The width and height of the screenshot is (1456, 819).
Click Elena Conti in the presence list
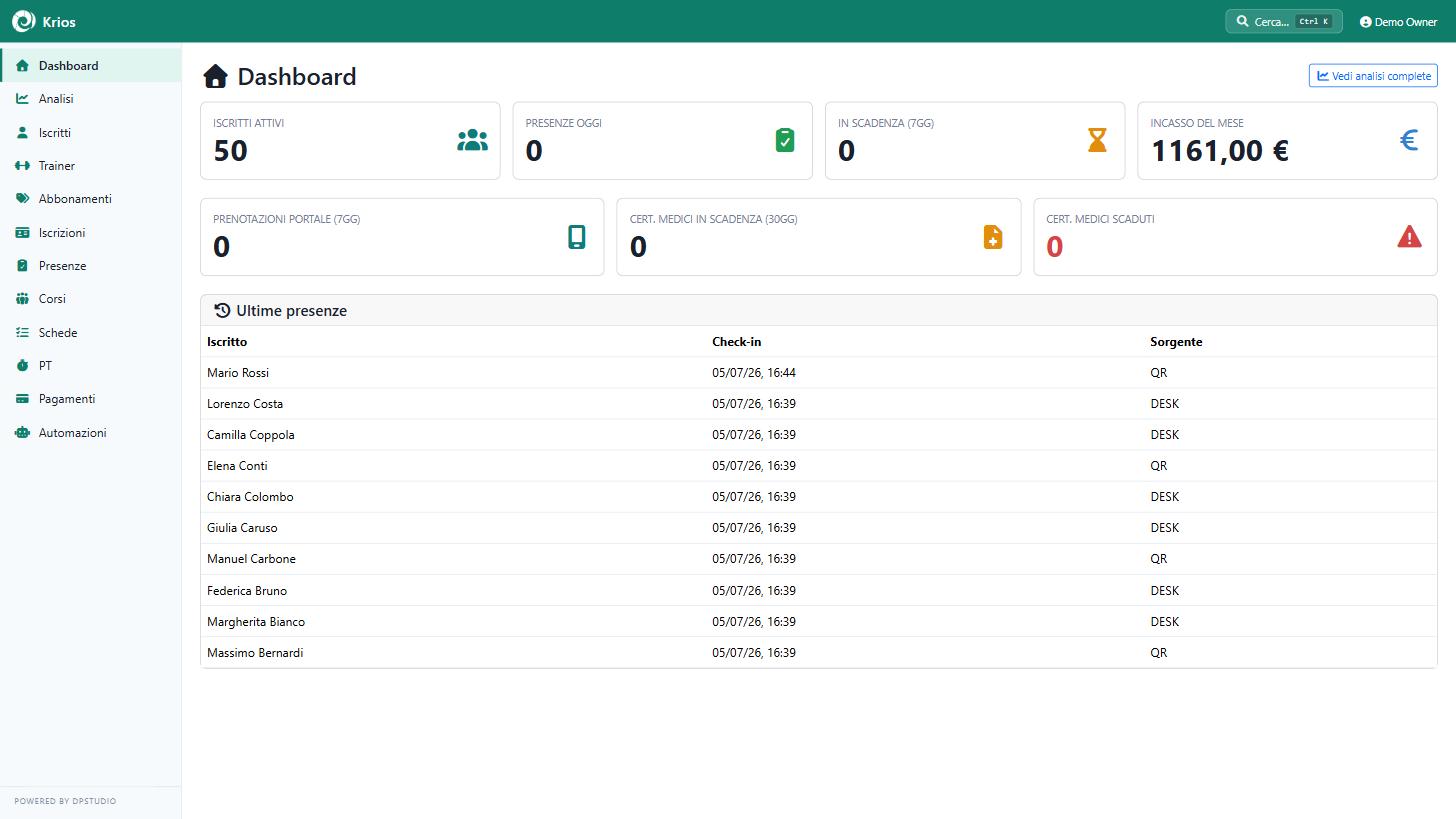point(237,466)
